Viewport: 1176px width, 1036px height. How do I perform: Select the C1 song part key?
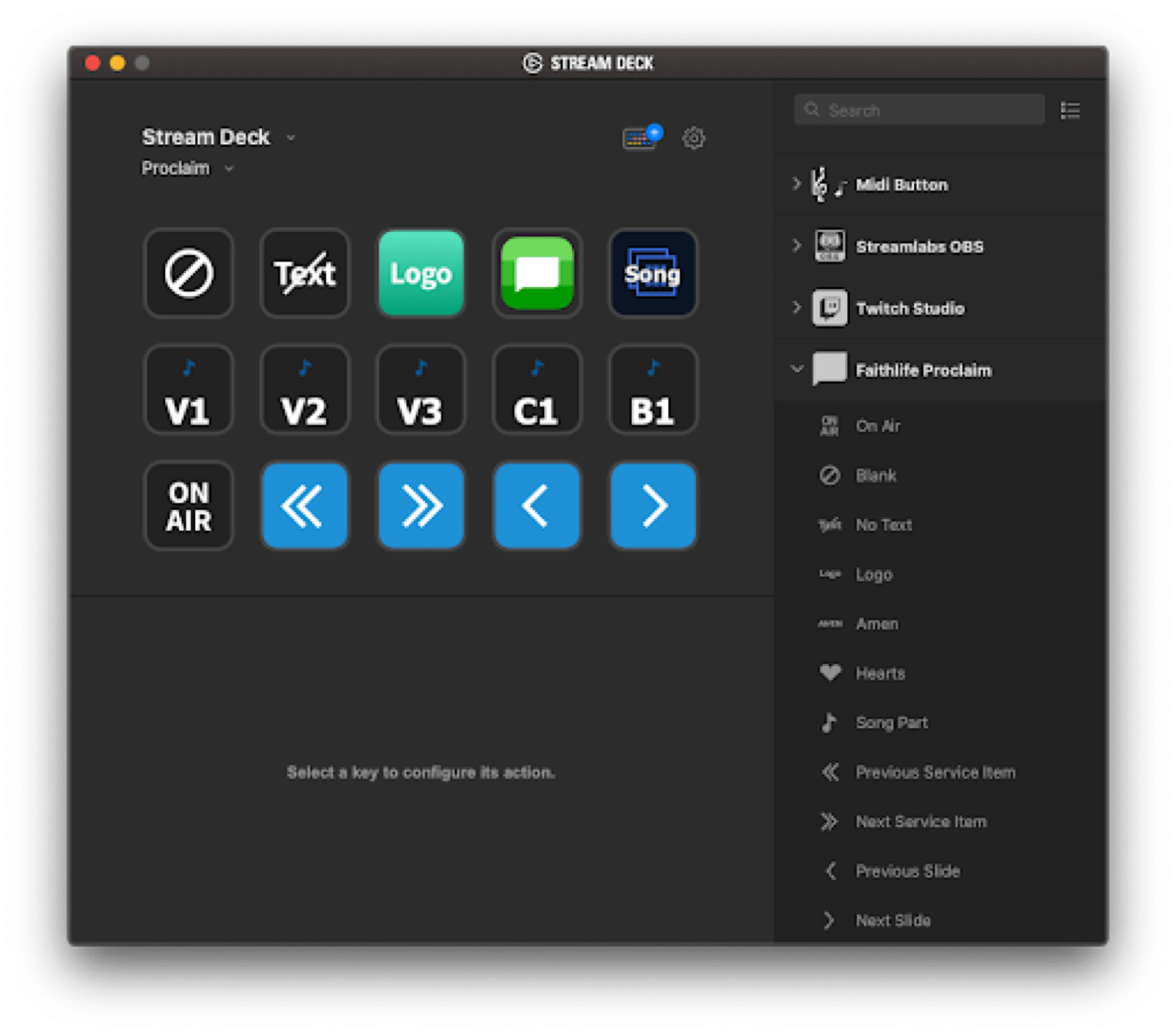(537, 390)
